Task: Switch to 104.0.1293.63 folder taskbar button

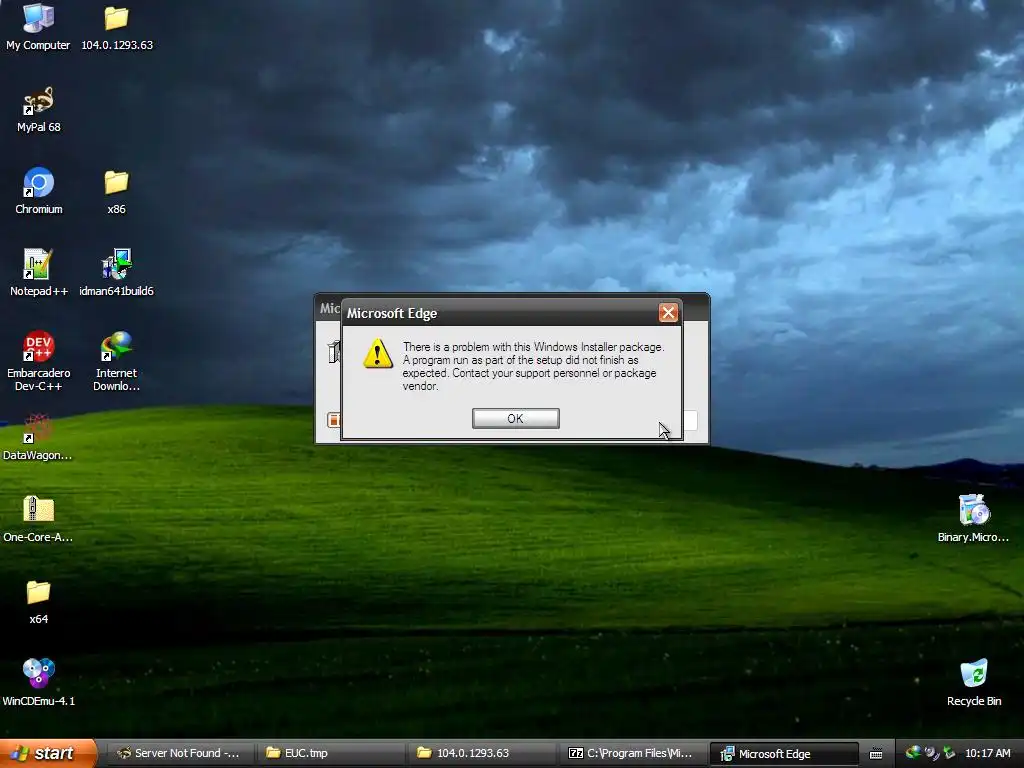Action: click(483, 753)
